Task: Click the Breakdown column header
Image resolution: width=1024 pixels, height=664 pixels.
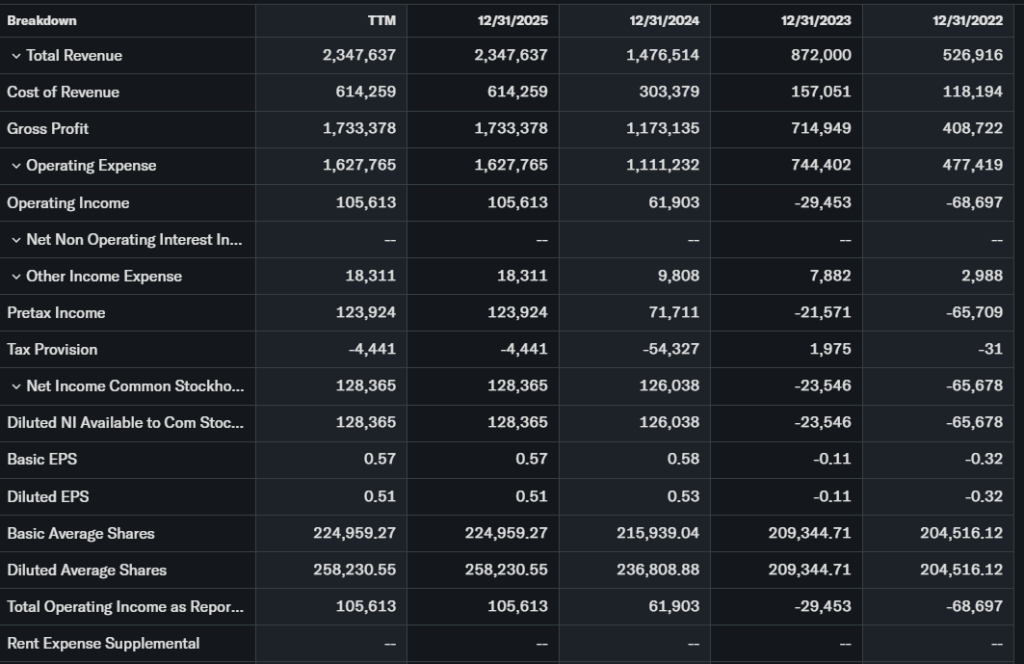Action: click(x=42, y=21)
